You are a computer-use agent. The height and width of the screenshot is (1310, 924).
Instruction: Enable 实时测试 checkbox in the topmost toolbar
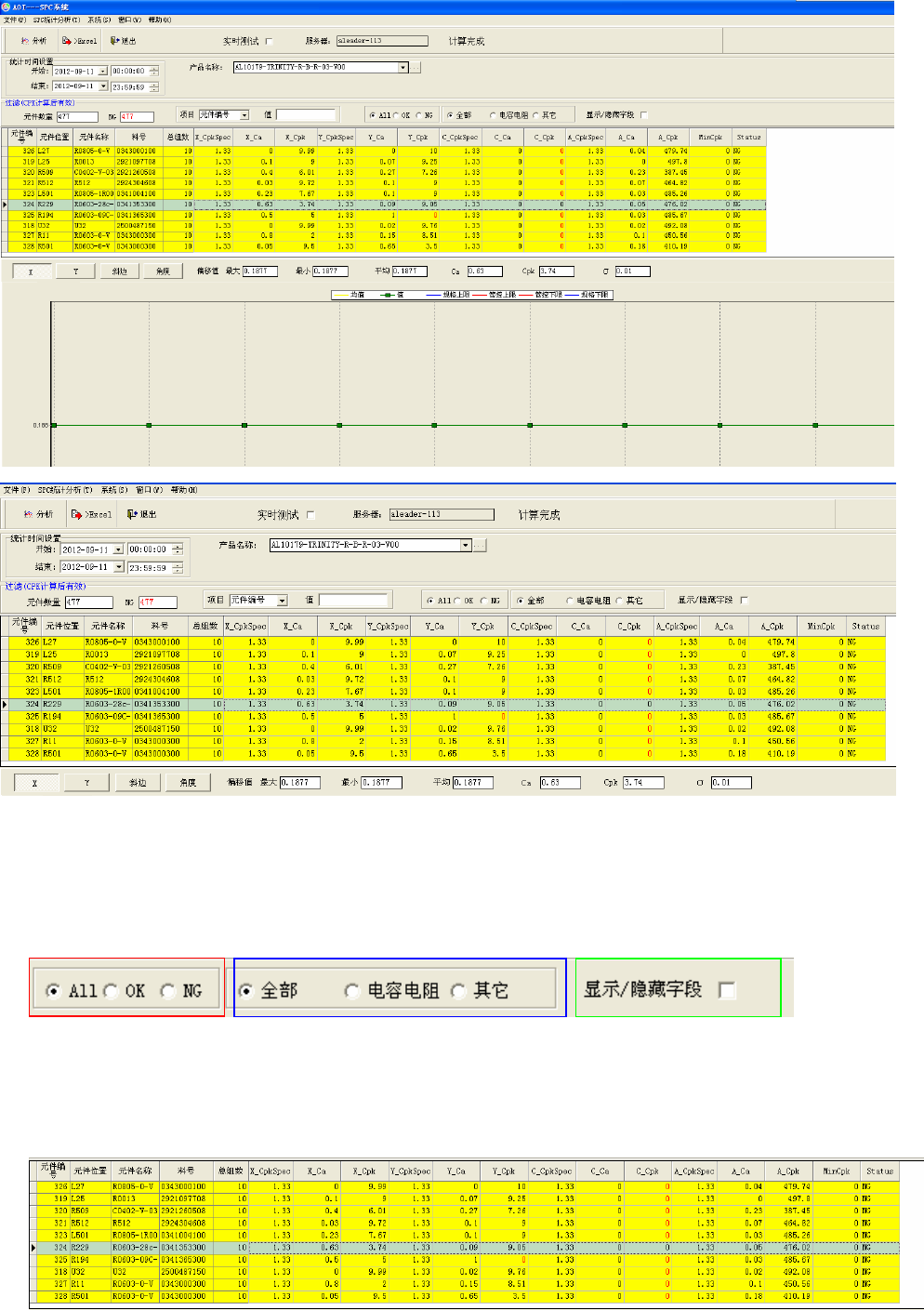[x=270, y=41]
